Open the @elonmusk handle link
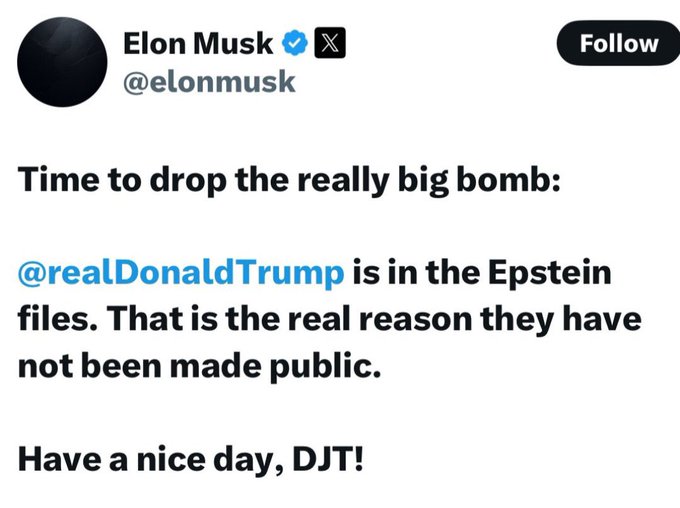The height and width of the screenshot is (508, 680). (208, 80)
